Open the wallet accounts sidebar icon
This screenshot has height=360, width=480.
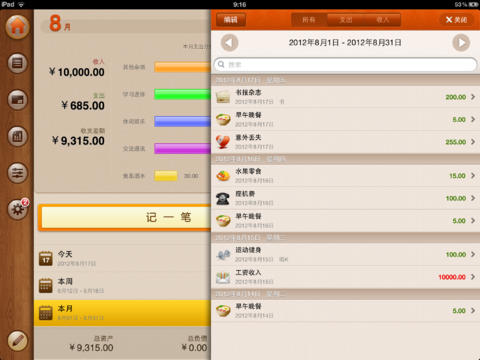click(x=17, y=100)
